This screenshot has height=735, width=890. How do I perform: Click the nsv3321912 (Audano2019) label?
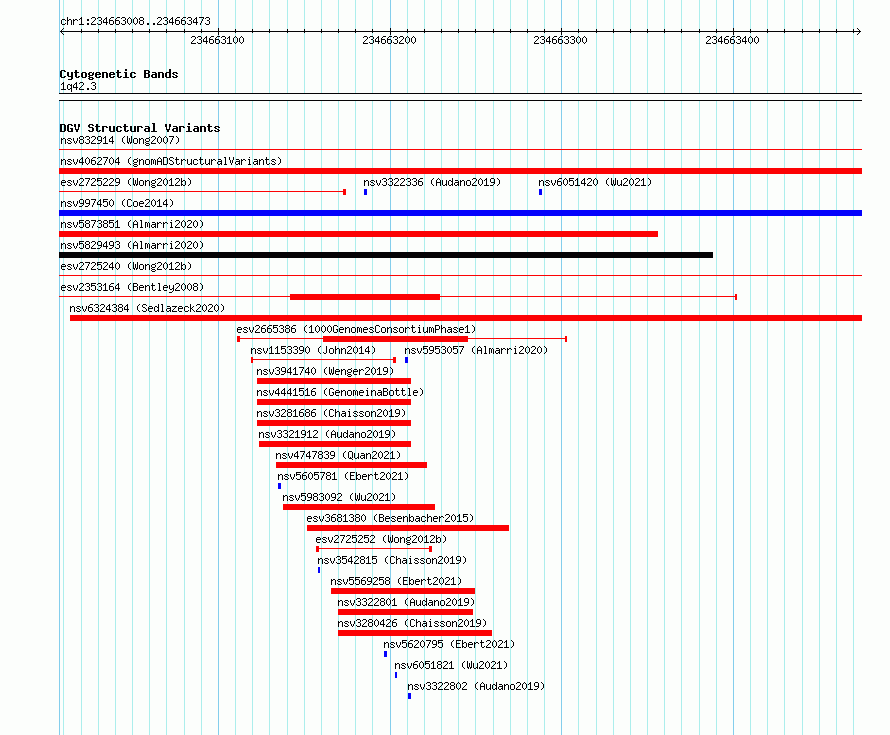tap(327, 434)
